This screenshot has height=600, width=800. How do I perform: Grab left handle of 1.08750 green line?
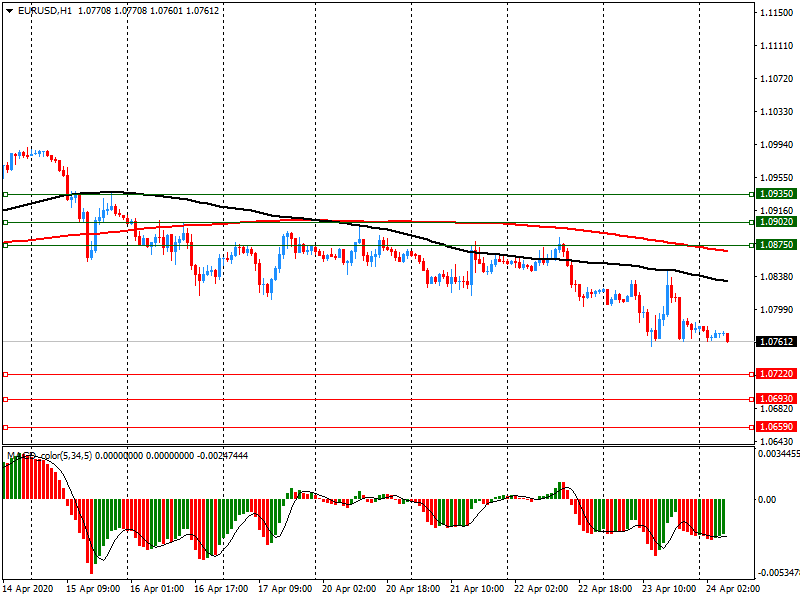pyautogui.click(x=6, y=245)
